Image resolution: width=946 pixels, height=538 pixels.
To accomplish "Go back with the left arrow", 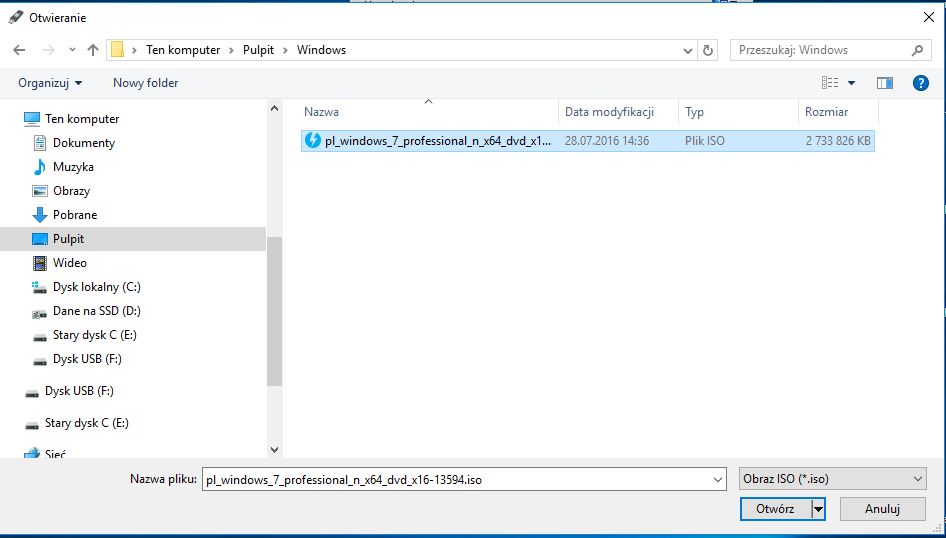I will (19, 50).
